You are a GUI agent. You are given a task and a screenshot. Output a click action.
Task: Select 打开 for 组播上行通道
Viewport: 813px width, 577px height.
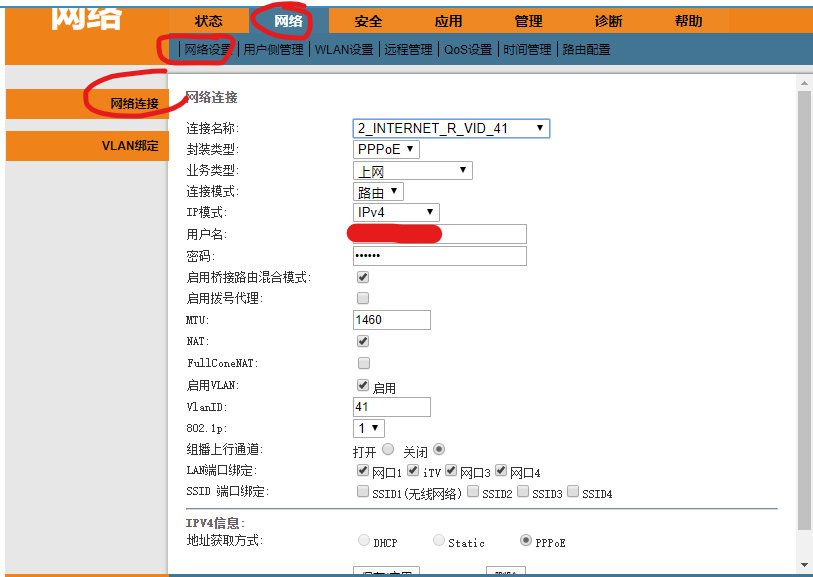[389, 449]
